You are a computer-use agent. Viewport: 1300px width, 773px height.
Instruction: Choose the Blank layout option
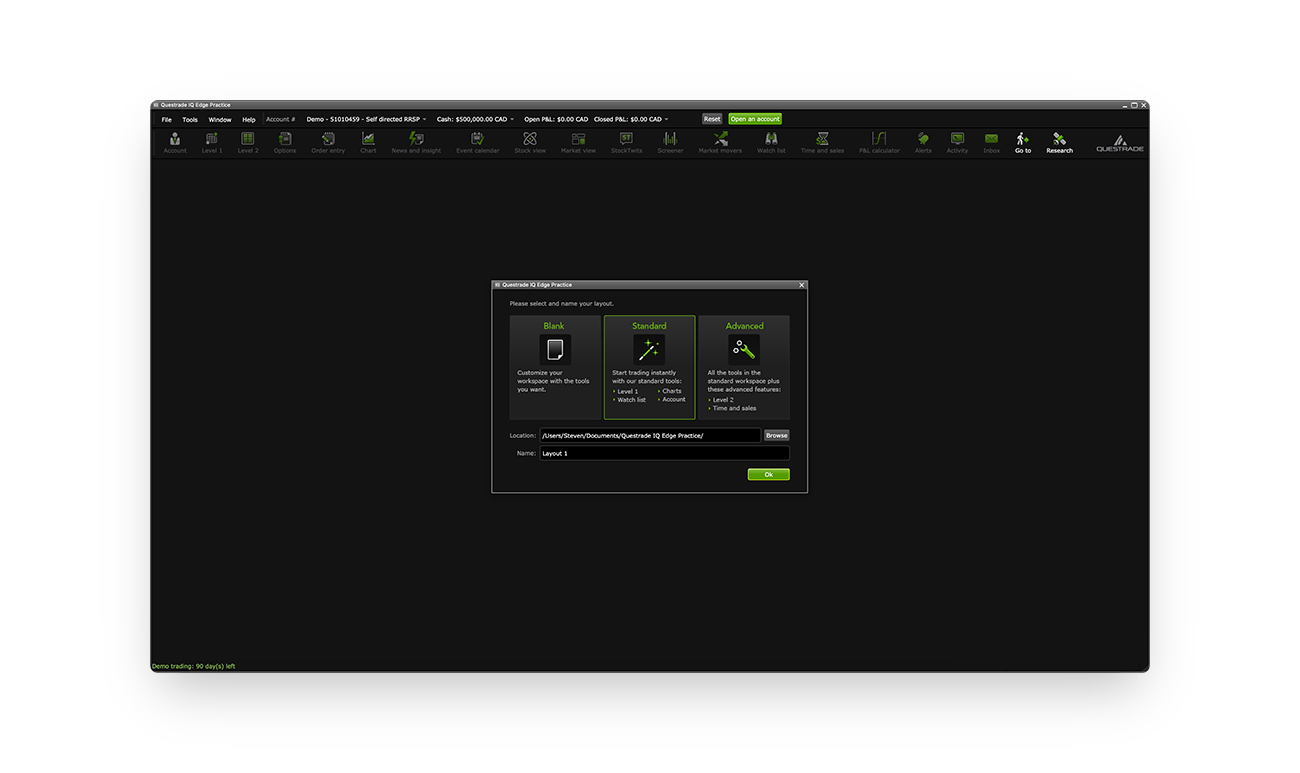pyautogui.click(x=554, y=367)
